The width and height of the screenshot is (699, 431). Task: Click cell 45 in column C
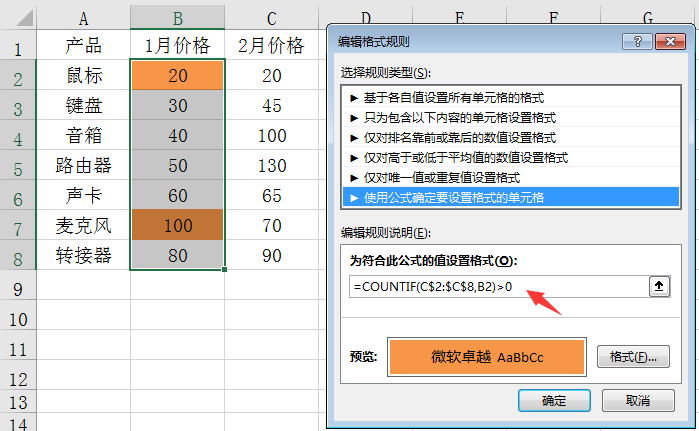pyautogui.click(x=271, y=105)
